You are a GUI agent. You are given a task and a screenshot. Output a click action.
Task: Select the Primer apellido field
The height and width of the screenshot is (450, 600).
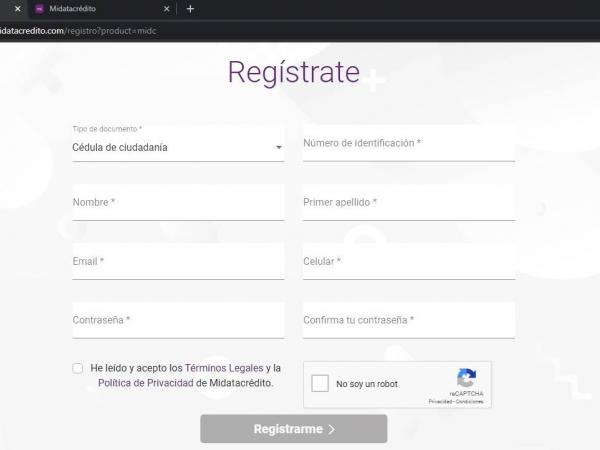pos(408,203)
